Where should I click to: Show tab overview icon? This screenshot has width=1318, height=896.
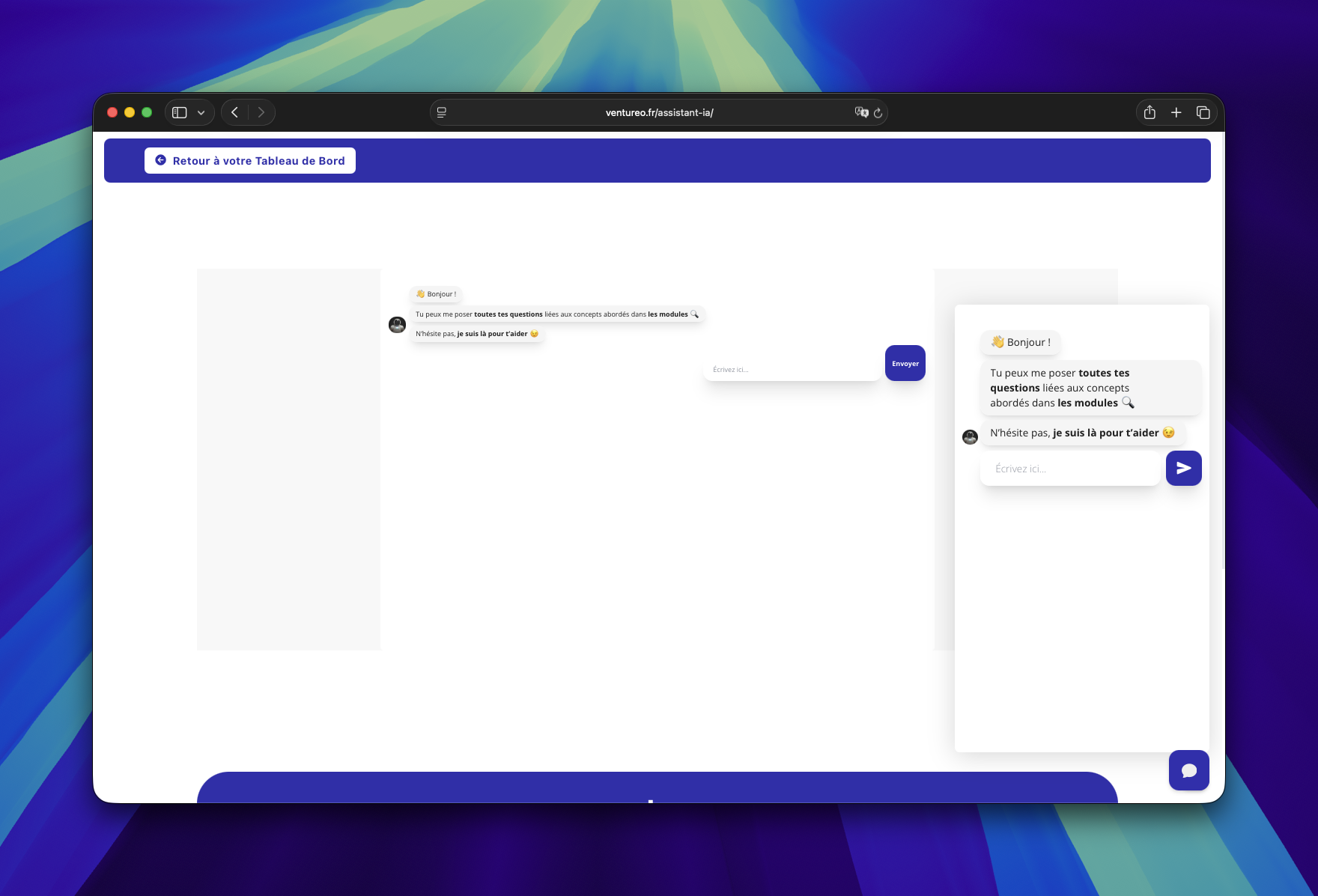(1203, 112)
